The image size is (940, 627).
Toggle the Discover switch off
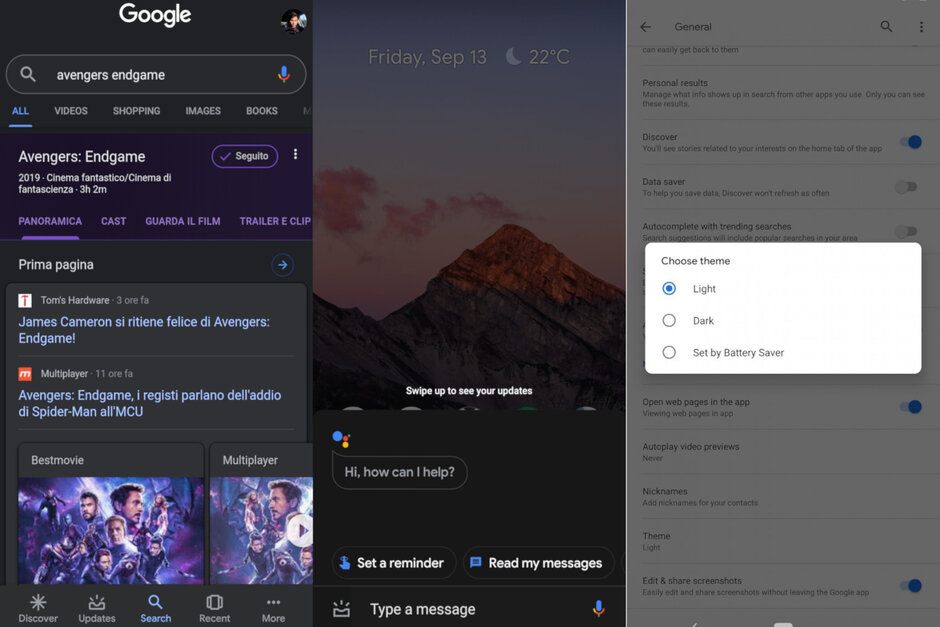coord(910,142)
